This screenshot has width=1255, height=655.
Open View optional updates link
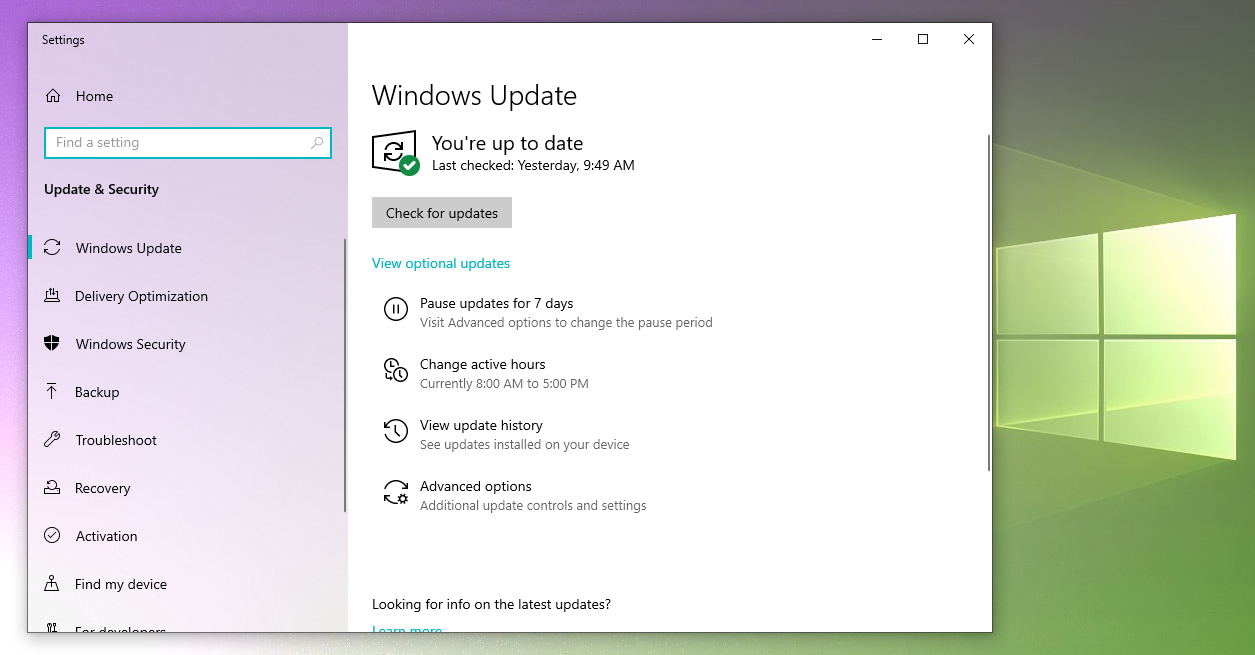pyautogui.click(x=441, y=263)
